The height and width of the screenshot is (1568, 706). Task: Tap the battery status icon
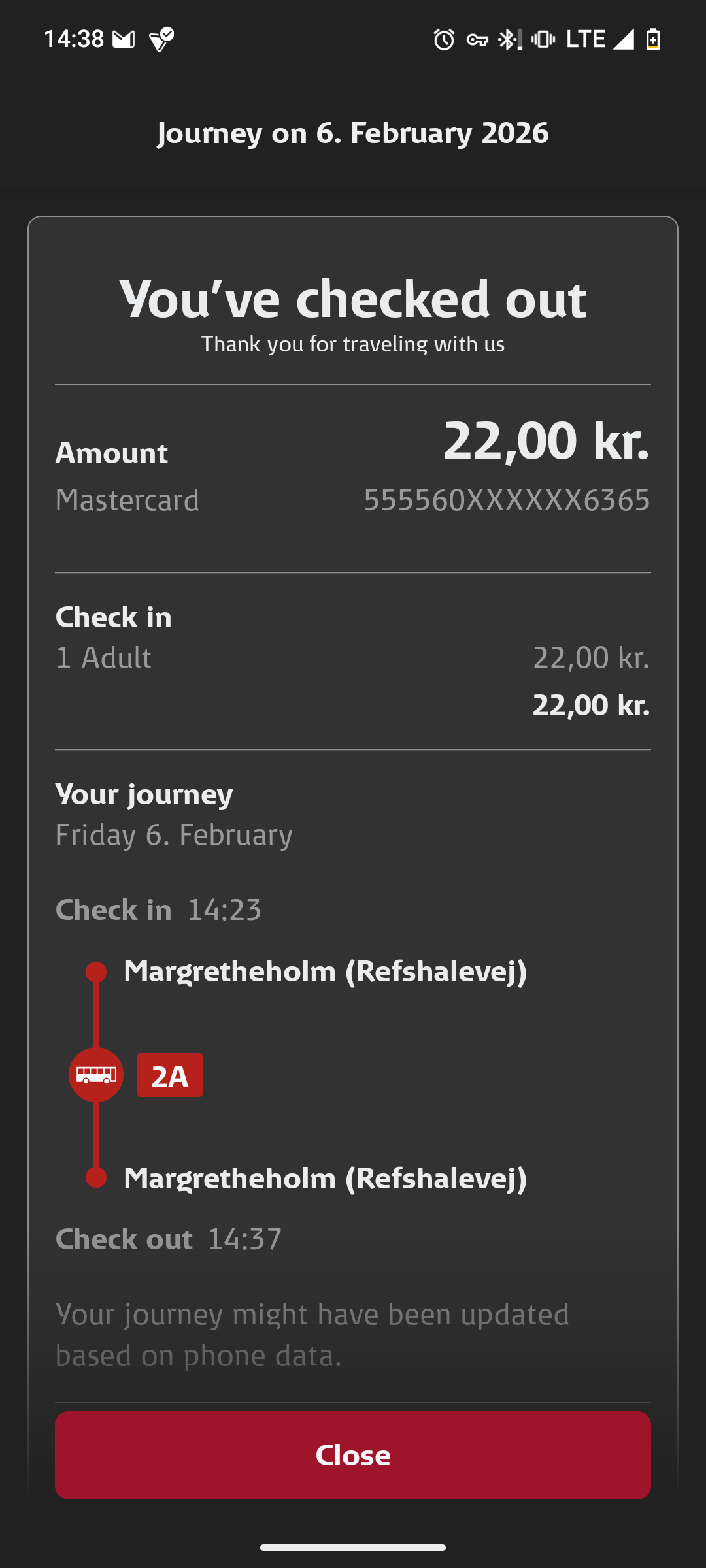coord(653,40)
